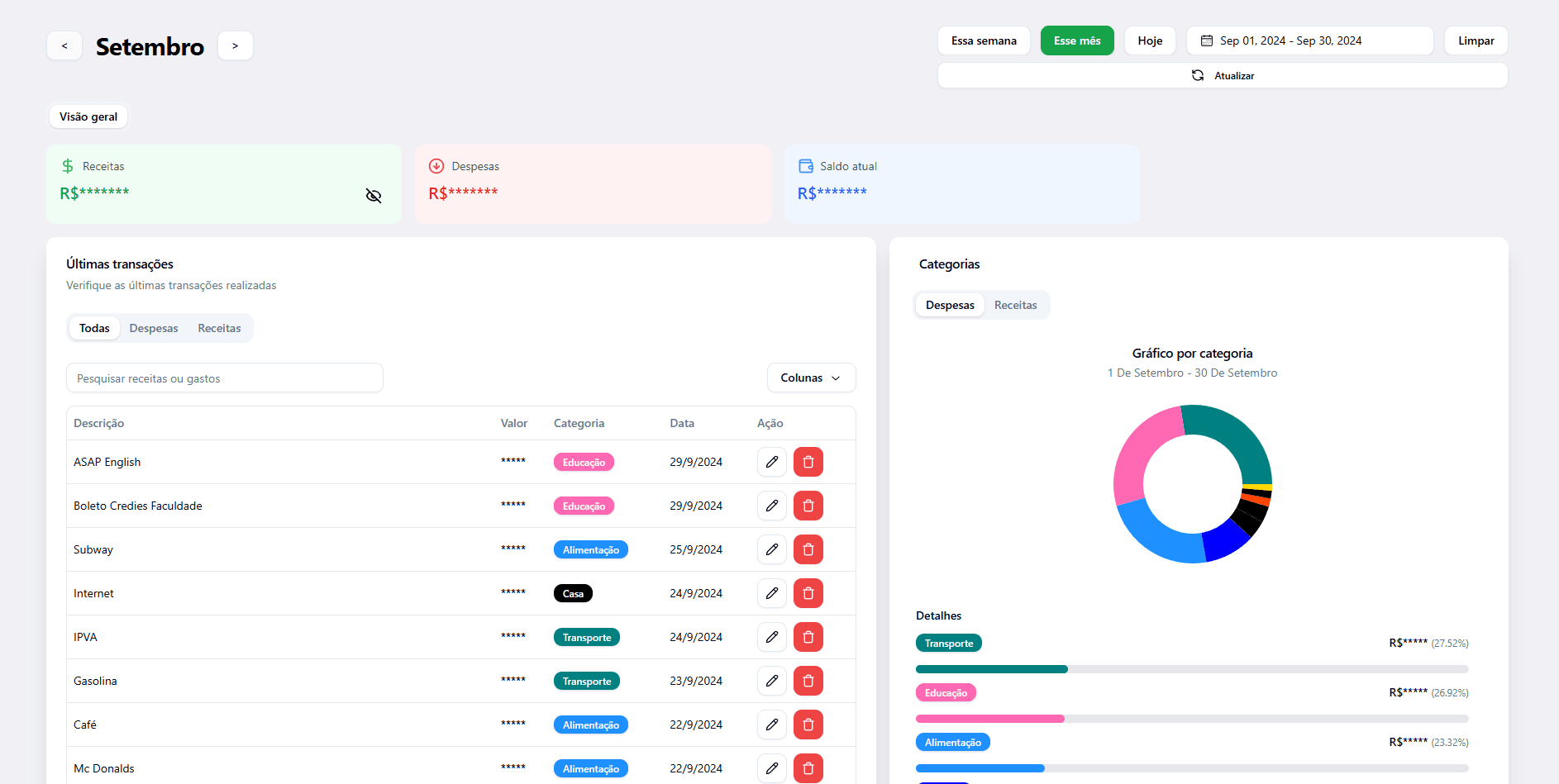Filter to Hoje

tap(1150, 40)
